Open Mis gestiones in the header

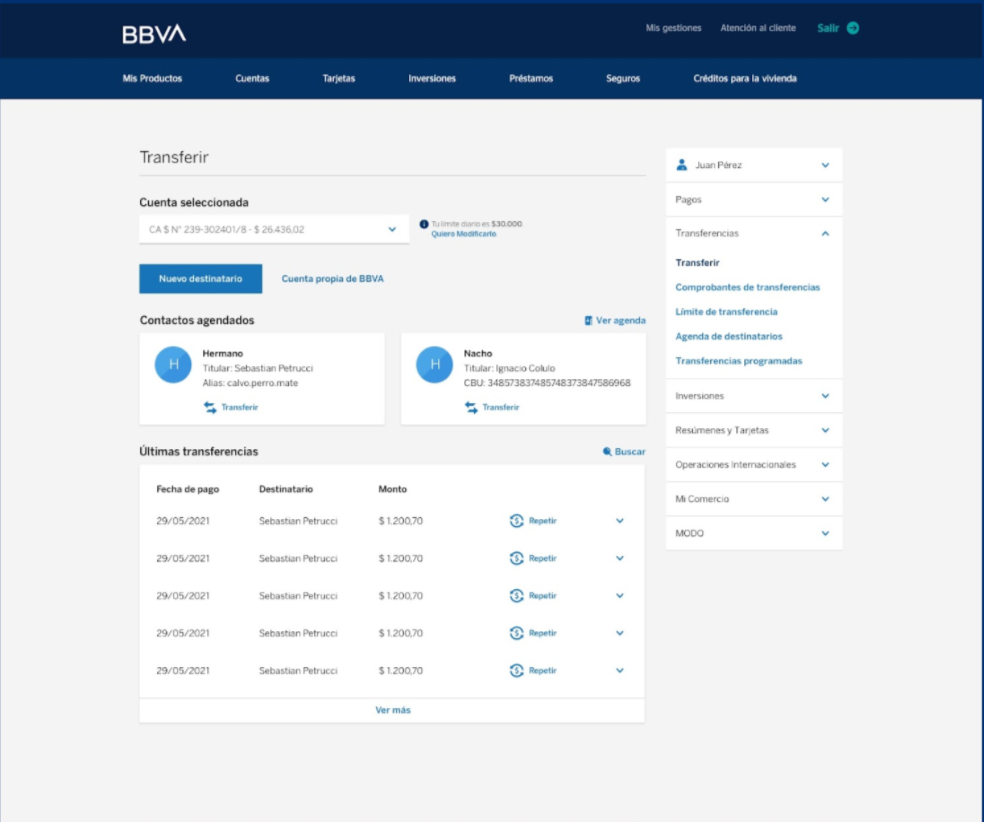click(673, 28)
